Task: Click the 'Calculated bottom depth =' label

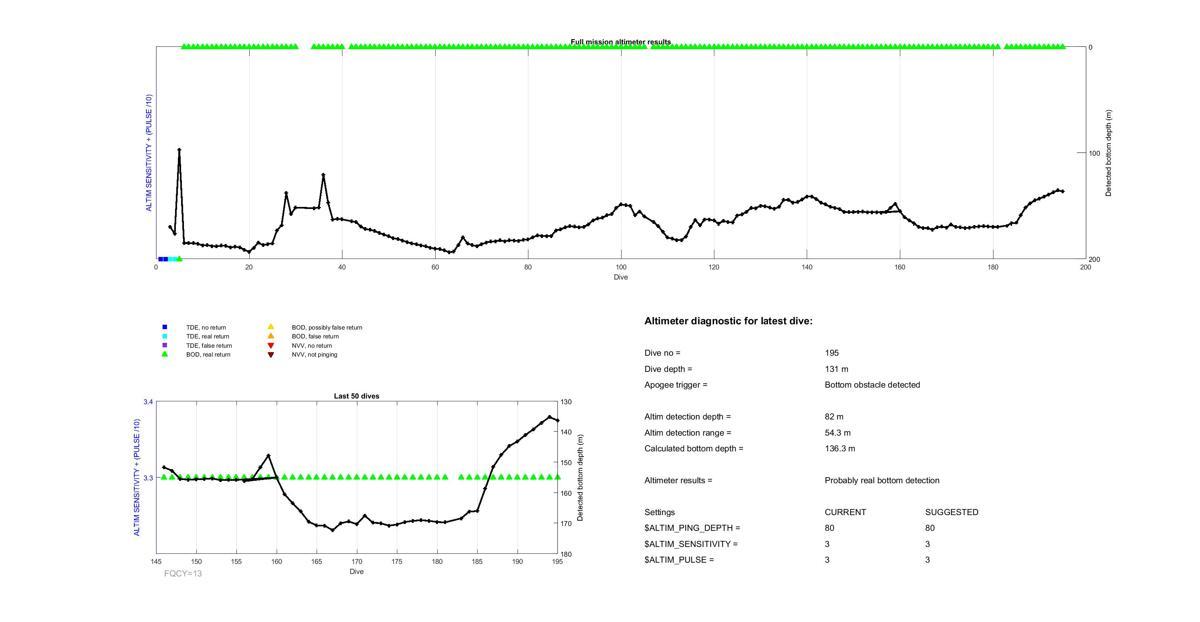Action: click(694, 449)
